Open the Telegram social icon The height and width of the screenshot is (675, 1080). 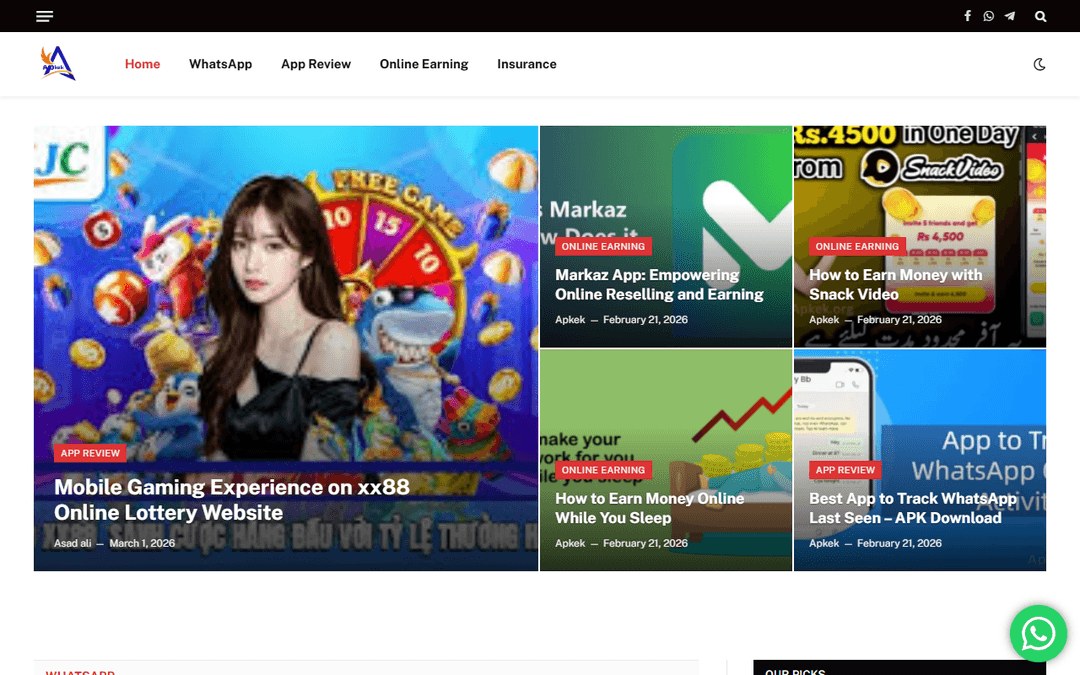click(1010, 16)
